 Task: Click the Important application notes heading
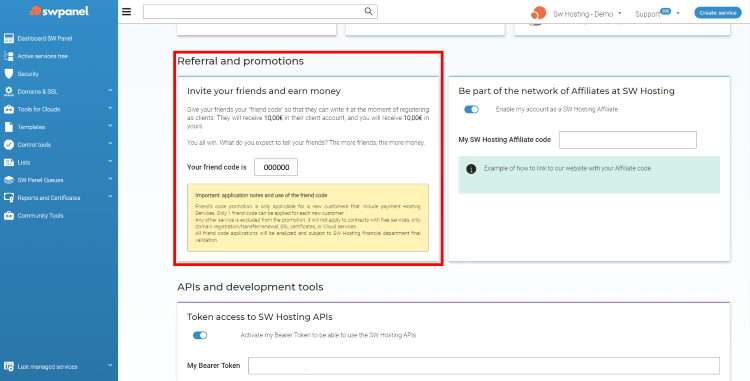point(261,196)
